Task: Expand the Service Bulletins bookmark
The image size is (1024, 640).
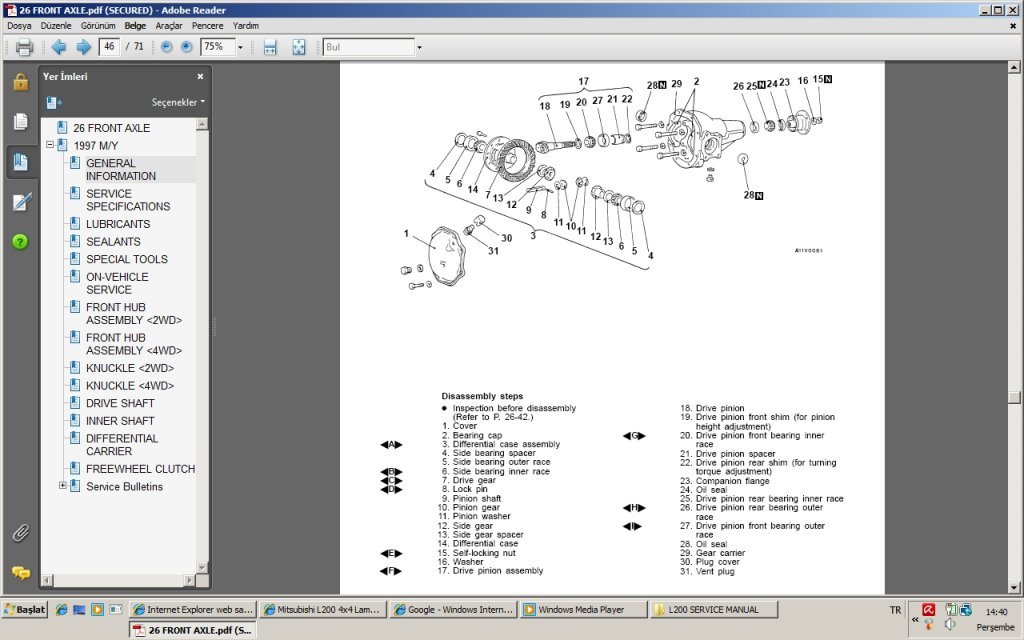Action: click(x=63, y=486)
